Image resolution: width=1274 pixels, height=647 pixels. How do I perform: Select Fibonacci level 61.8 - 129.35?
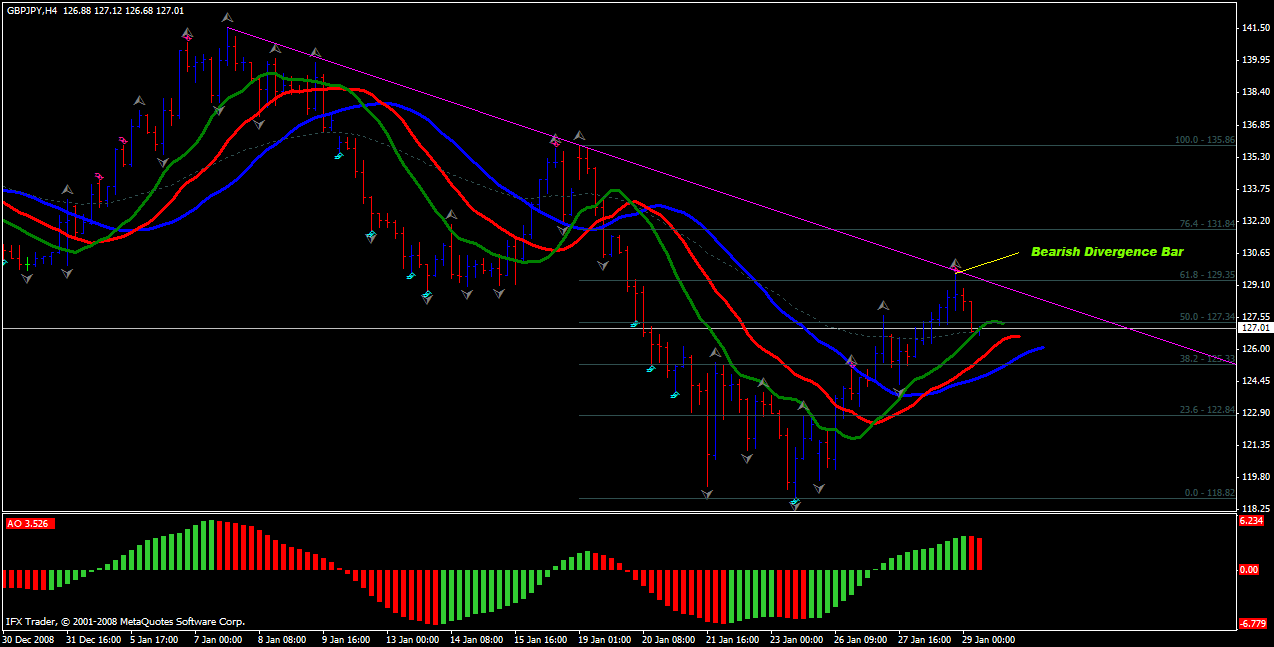(1207, 274)
